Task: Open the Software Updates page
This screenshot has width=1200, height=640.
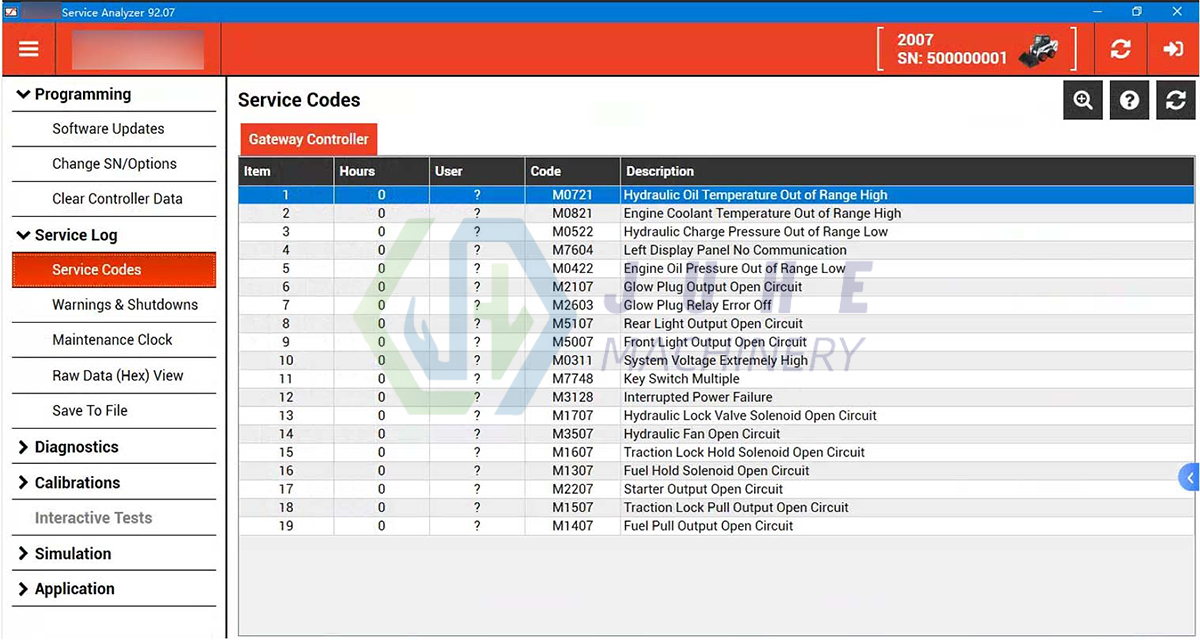Action: 108,128
